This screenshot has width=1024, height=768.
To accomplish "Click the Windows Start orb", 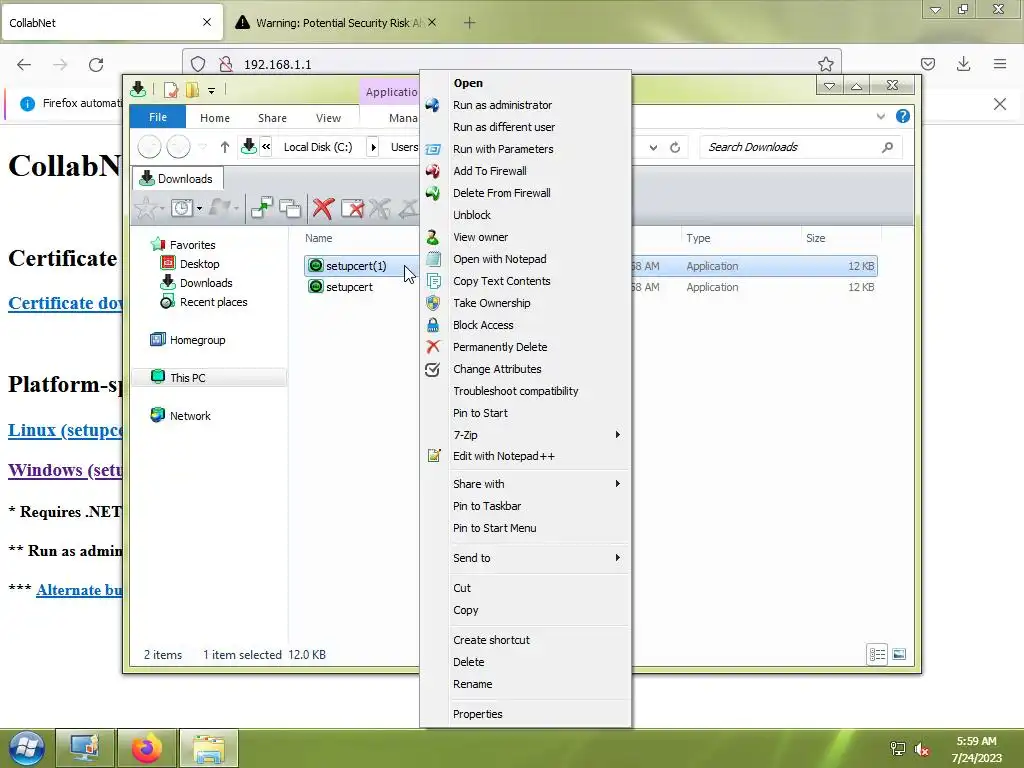I will click(x=27, y=748).
